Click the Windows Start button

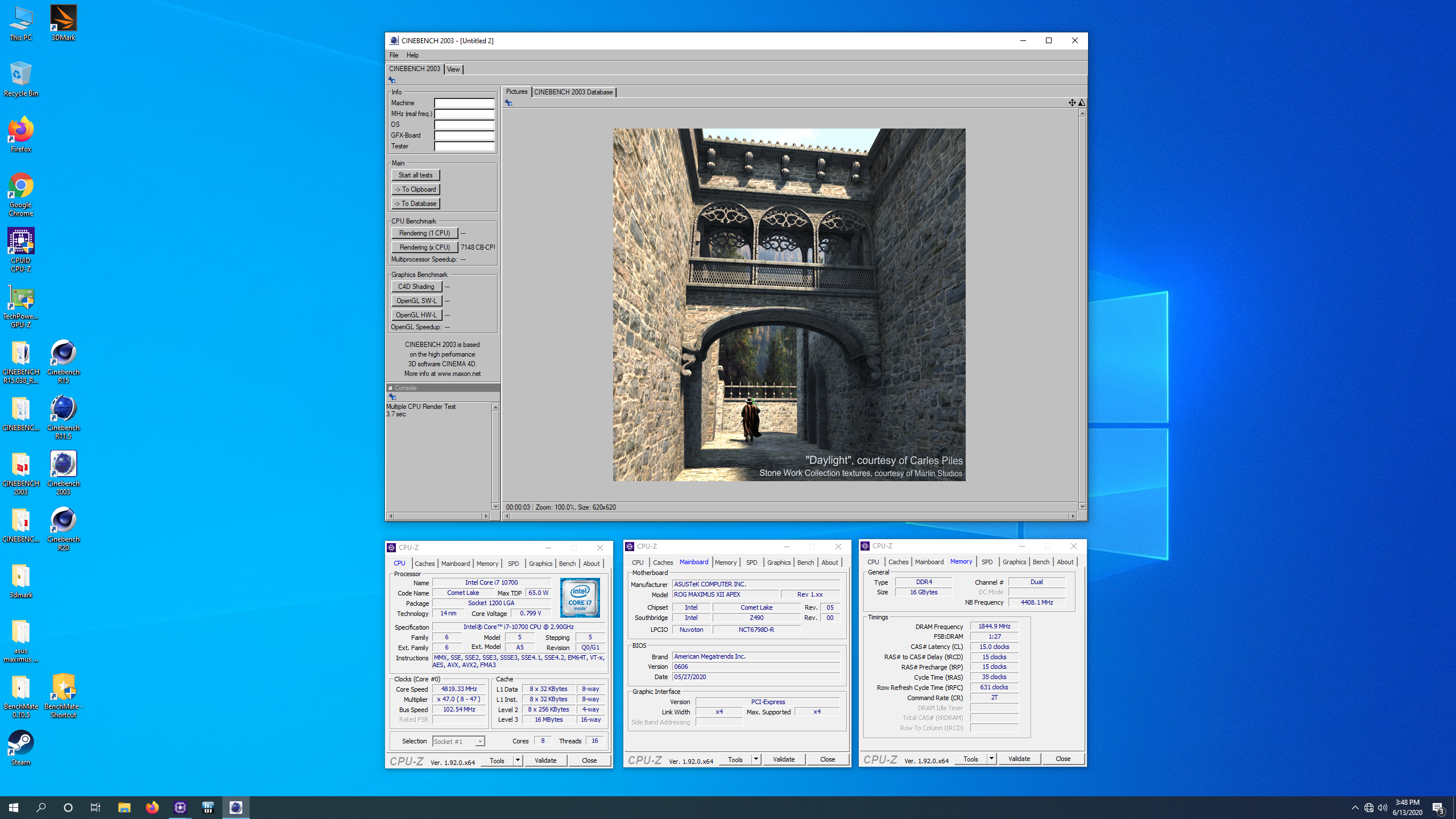coord(14,808)
